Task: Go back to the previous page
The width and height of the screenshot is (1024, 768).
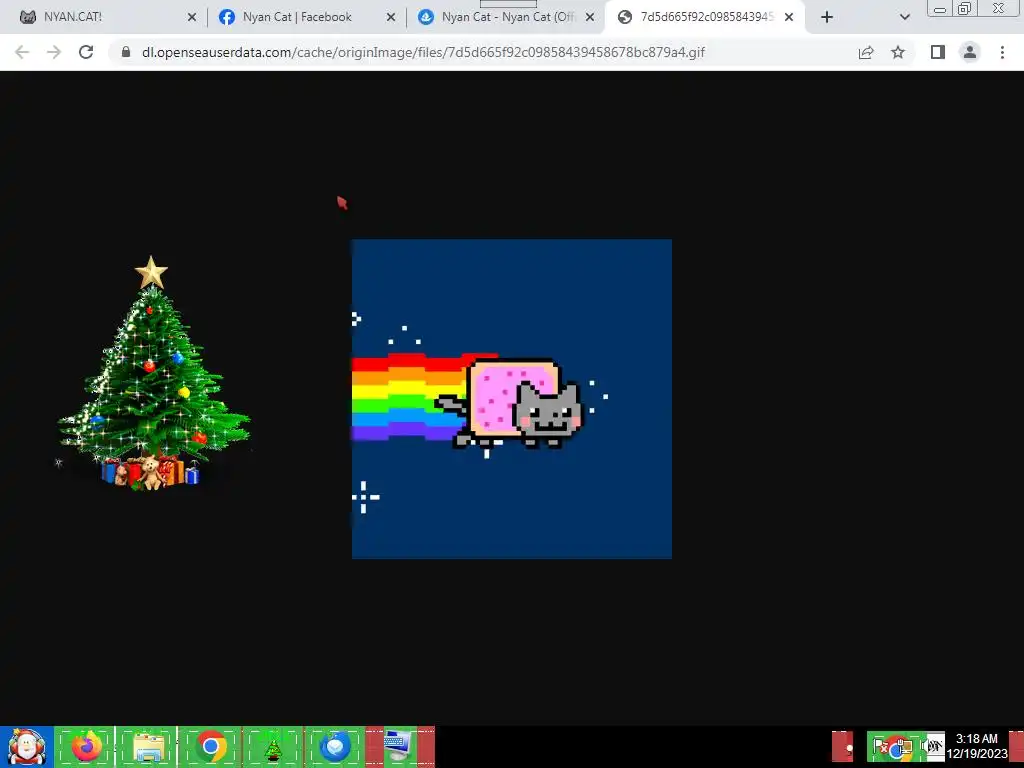Action: coord(22,52)
